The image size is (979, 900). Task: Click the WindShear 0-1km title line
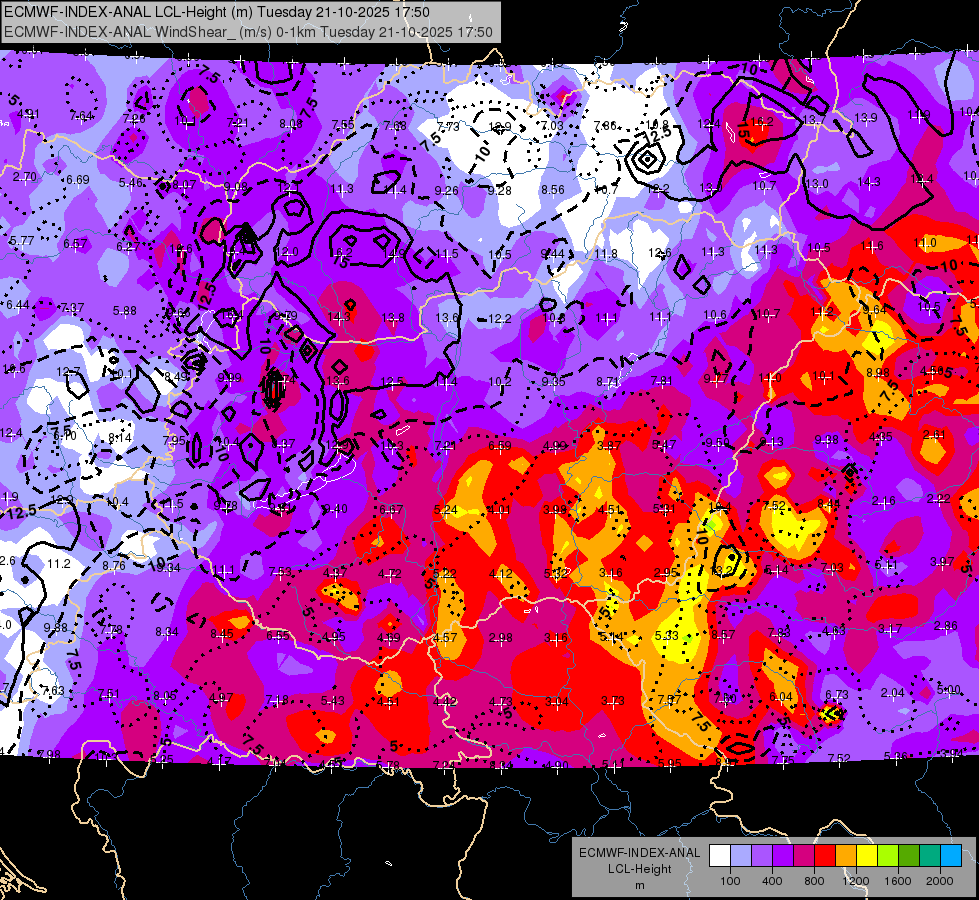[x=248, y=32]
